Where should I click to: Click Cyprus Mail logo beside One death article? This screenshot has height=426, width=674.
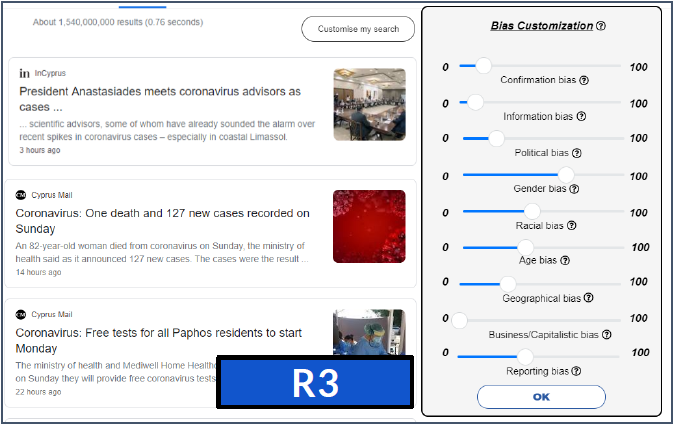[21, 195]
